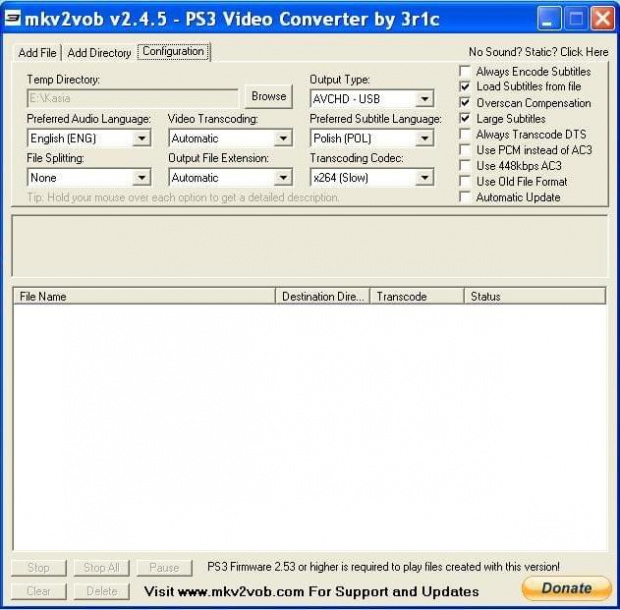Expand Transcoding Codec dropdown x264 (Slow)

[372, 178]
